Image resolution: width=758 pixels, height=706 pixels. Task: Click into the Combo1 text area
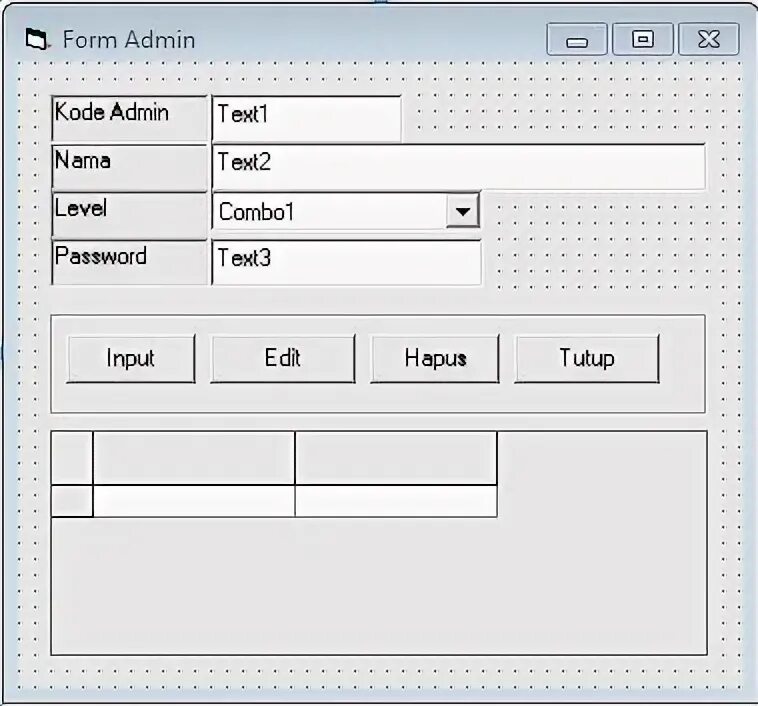330,211
